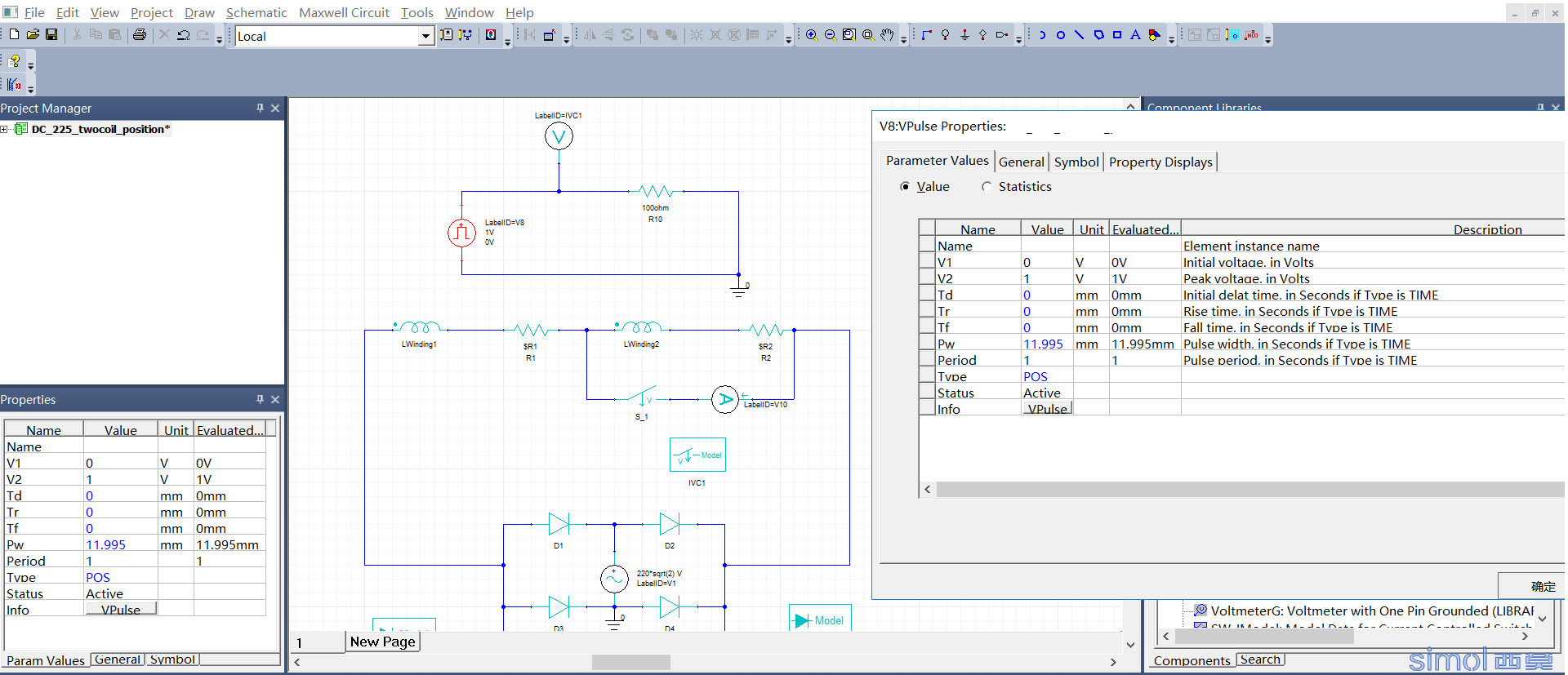Close the Project Manager panel
This screenshot has height=675, width=1568.
pos(275,108)
